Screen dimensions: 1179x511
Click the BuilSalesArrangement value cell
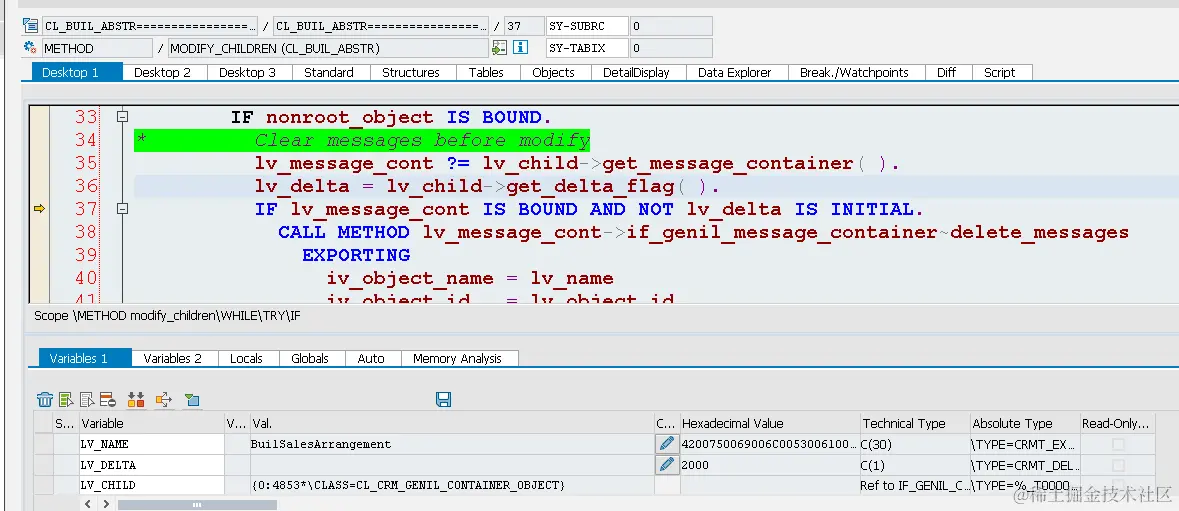click(x=451, y=444)
